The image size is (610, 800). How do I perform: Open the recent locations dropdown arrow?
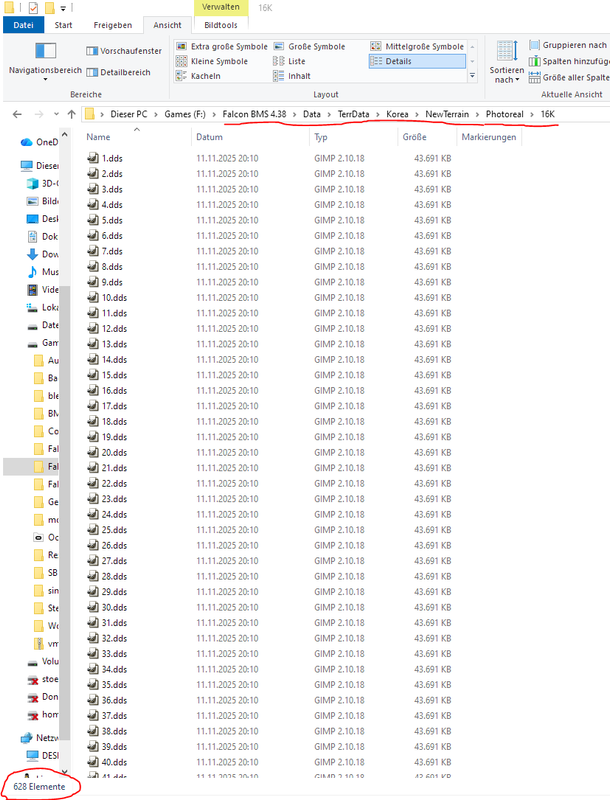(56, 114)
